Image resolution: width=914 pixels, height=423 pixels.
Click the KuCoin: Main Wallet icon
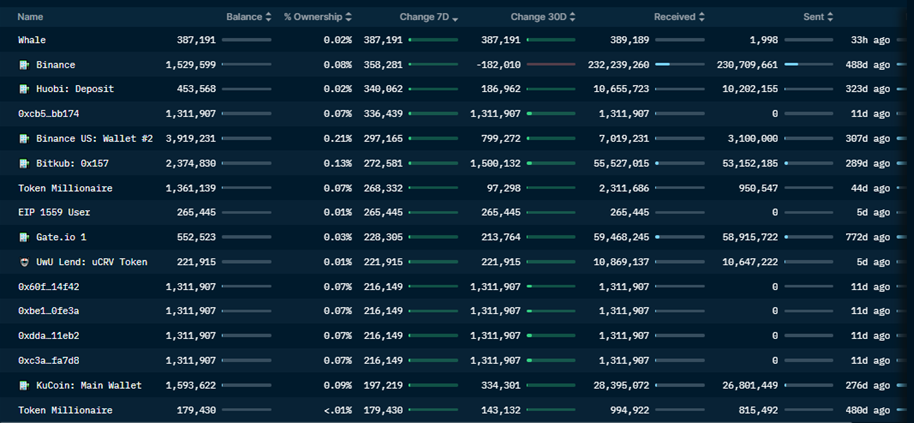pyautogui.click(x=24, y=386)
